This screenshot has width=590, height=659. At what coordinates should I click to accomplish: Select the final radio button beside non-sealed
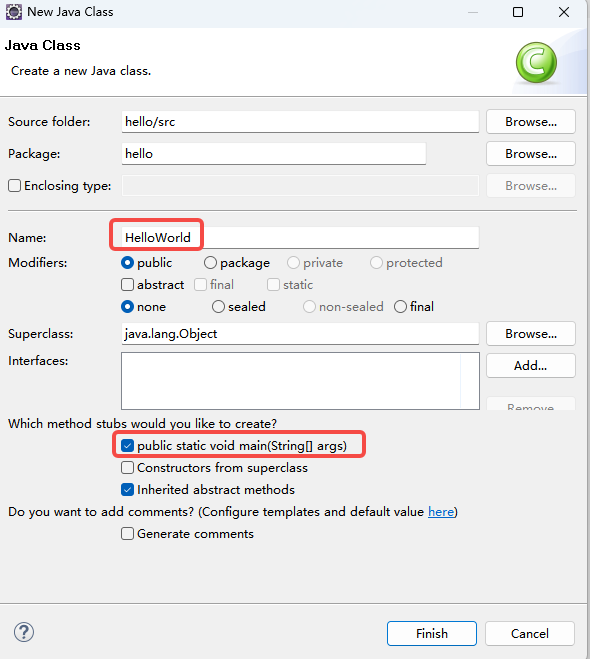(x=400, y=306)
